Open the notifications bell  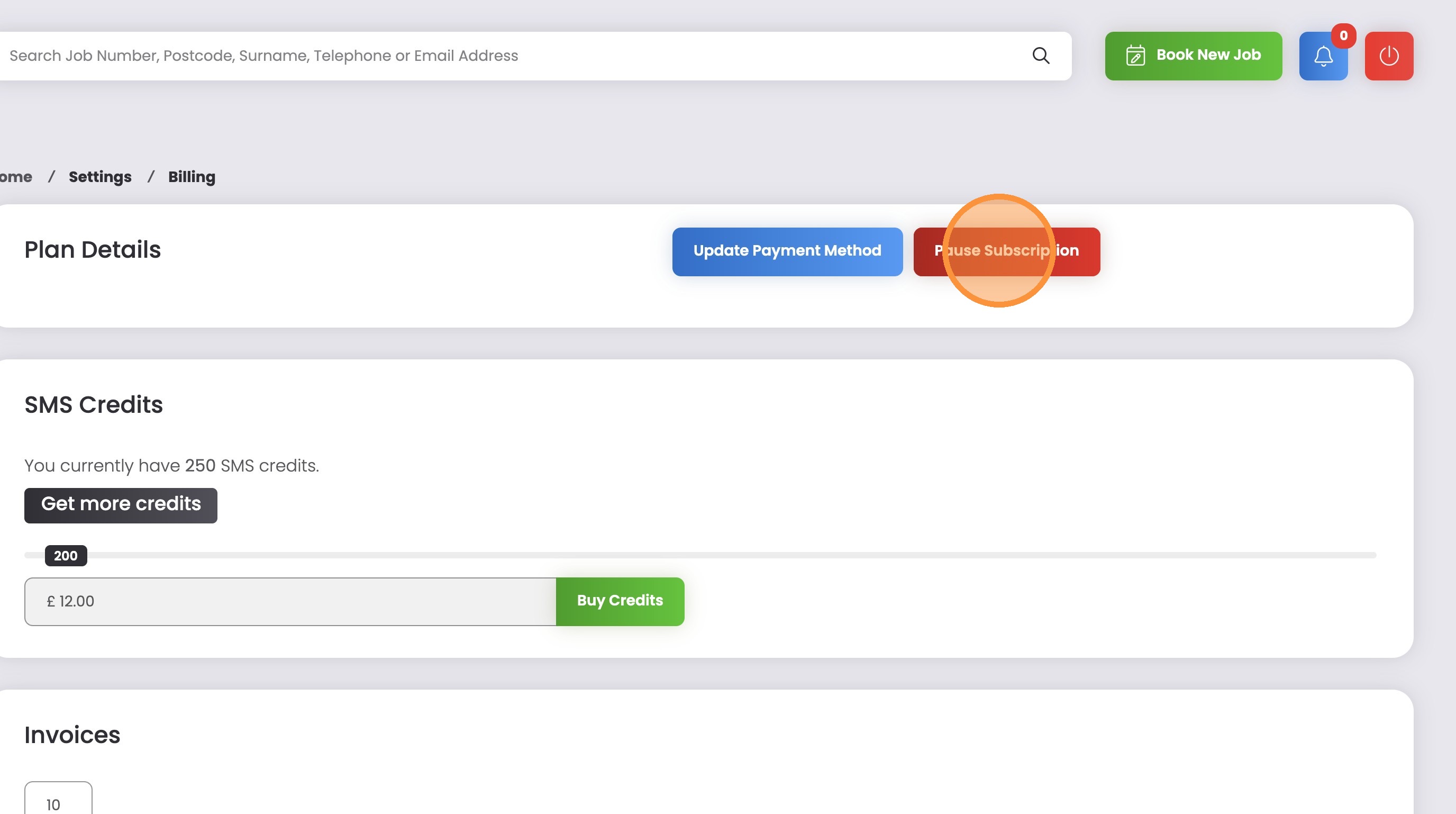click(1323, 56)
